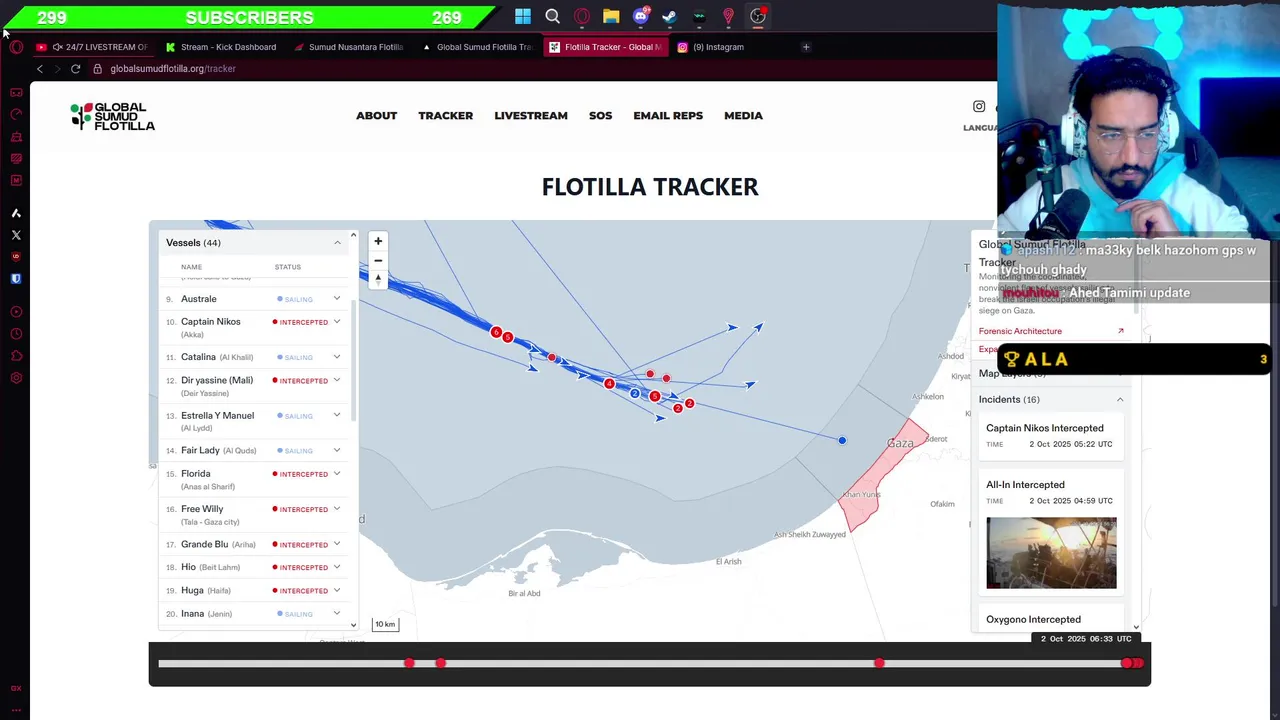
Task: Open the GX Corner gamepad icon
Action: tap(16, 92)
